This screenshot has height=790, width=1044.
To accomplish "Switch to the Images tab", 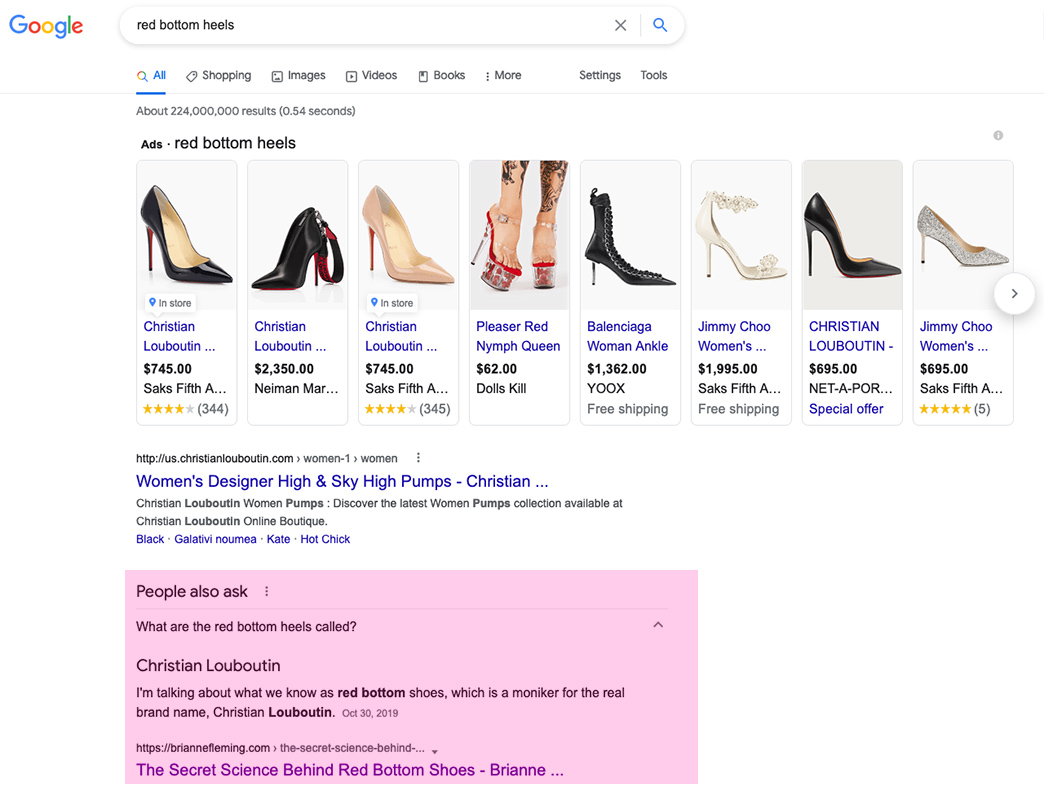I will click(x=298, y=76).
